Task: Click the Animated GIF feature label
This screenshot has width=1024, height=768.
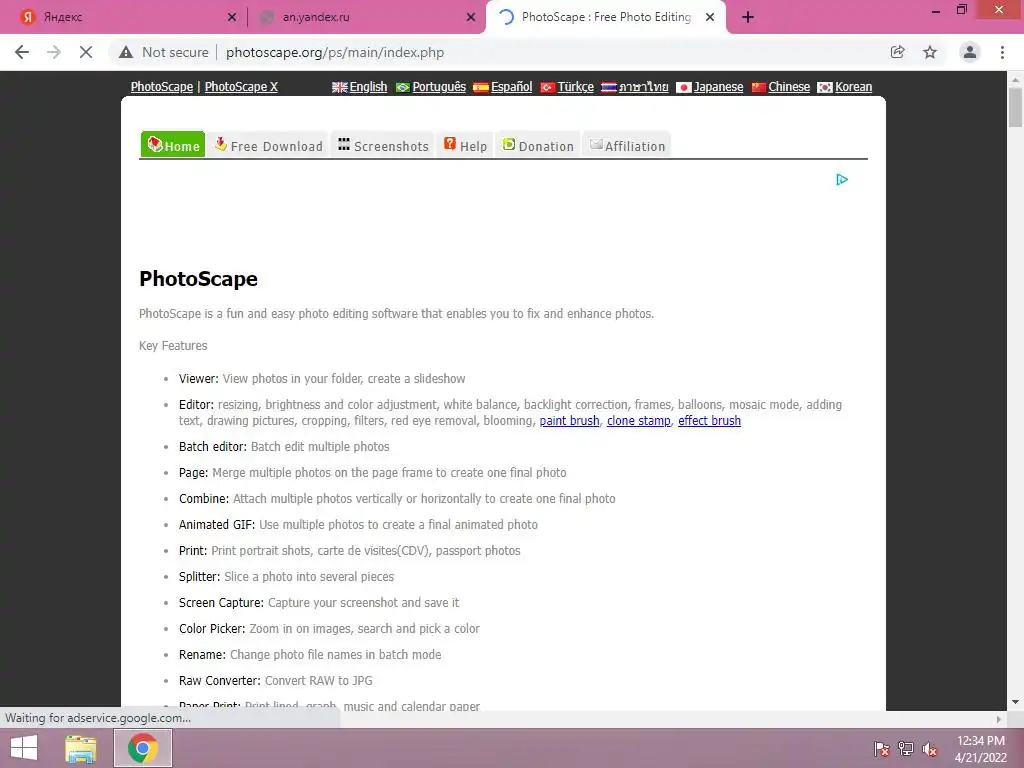Action: (217, 524)
